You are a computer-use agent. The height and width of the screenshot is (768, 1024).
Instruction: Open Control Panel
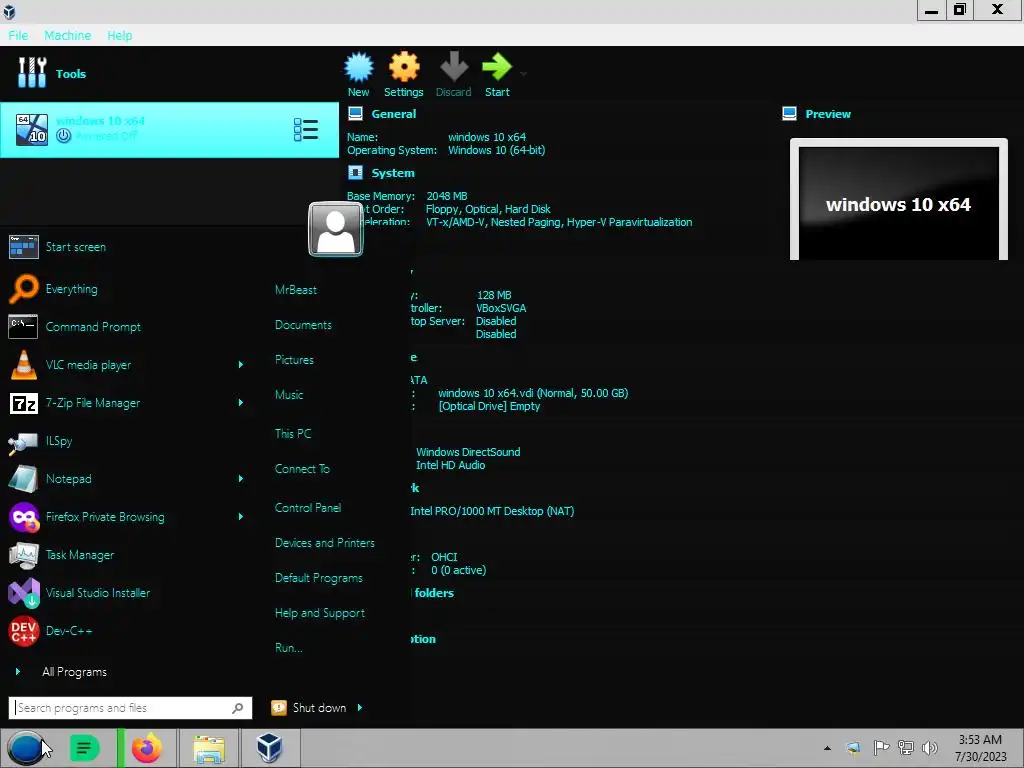[x=308, y=507]
